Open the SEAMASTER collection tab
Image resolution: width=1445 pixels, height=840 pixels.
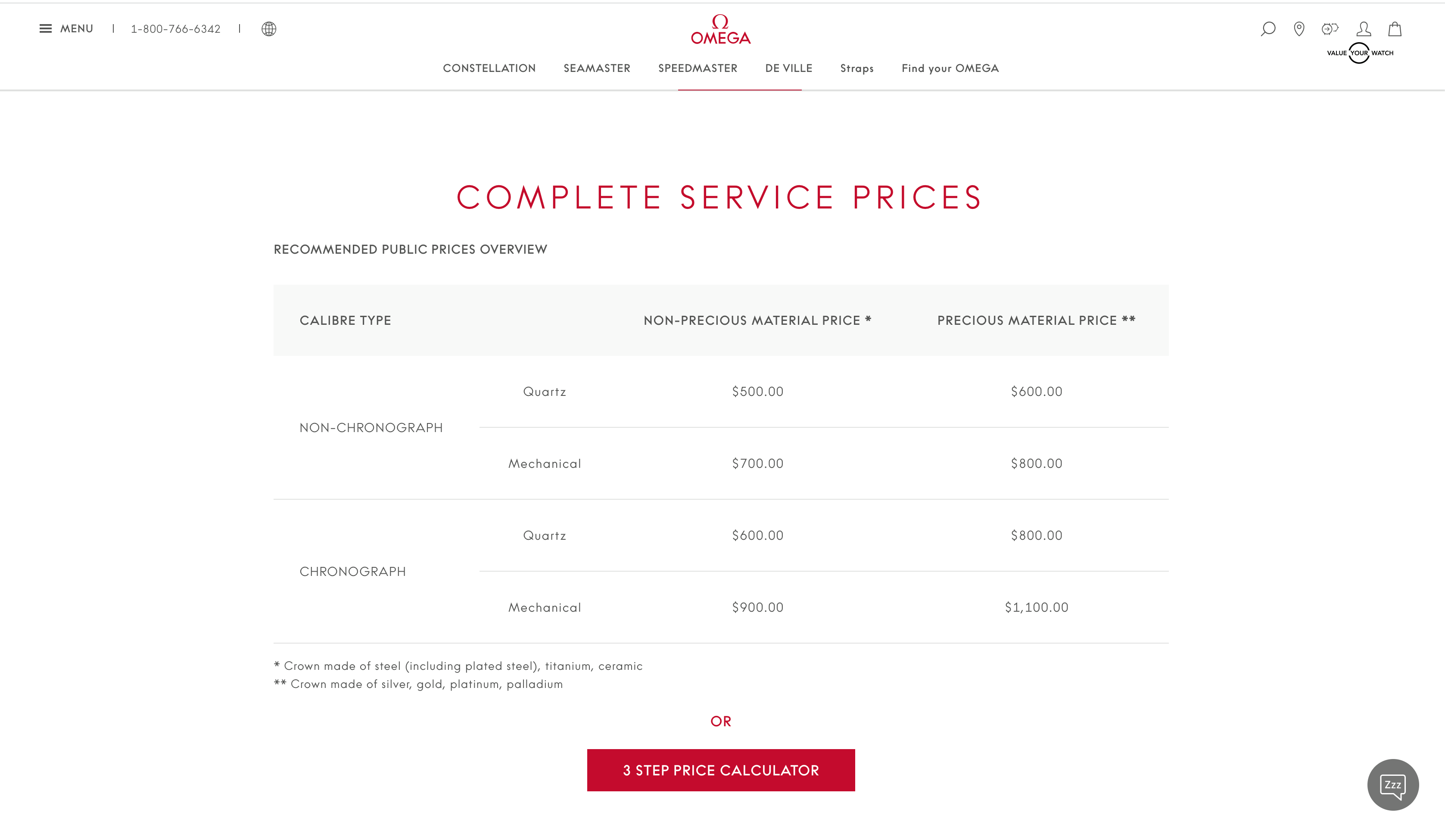597,68
